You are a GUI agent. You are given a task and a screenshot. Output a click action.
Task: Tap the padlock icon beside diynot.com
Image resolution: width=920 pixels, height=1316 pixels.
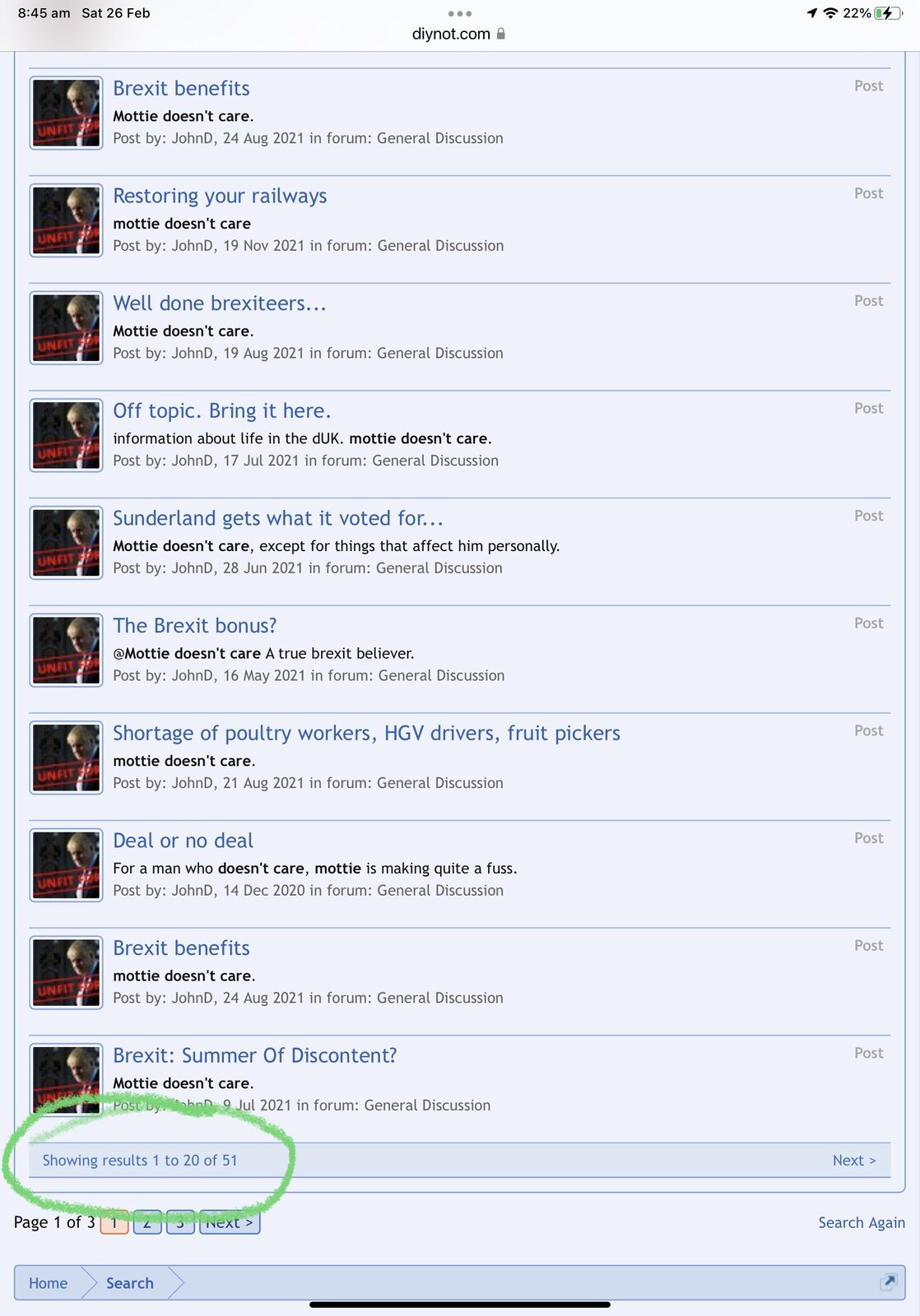click(501, 34)
